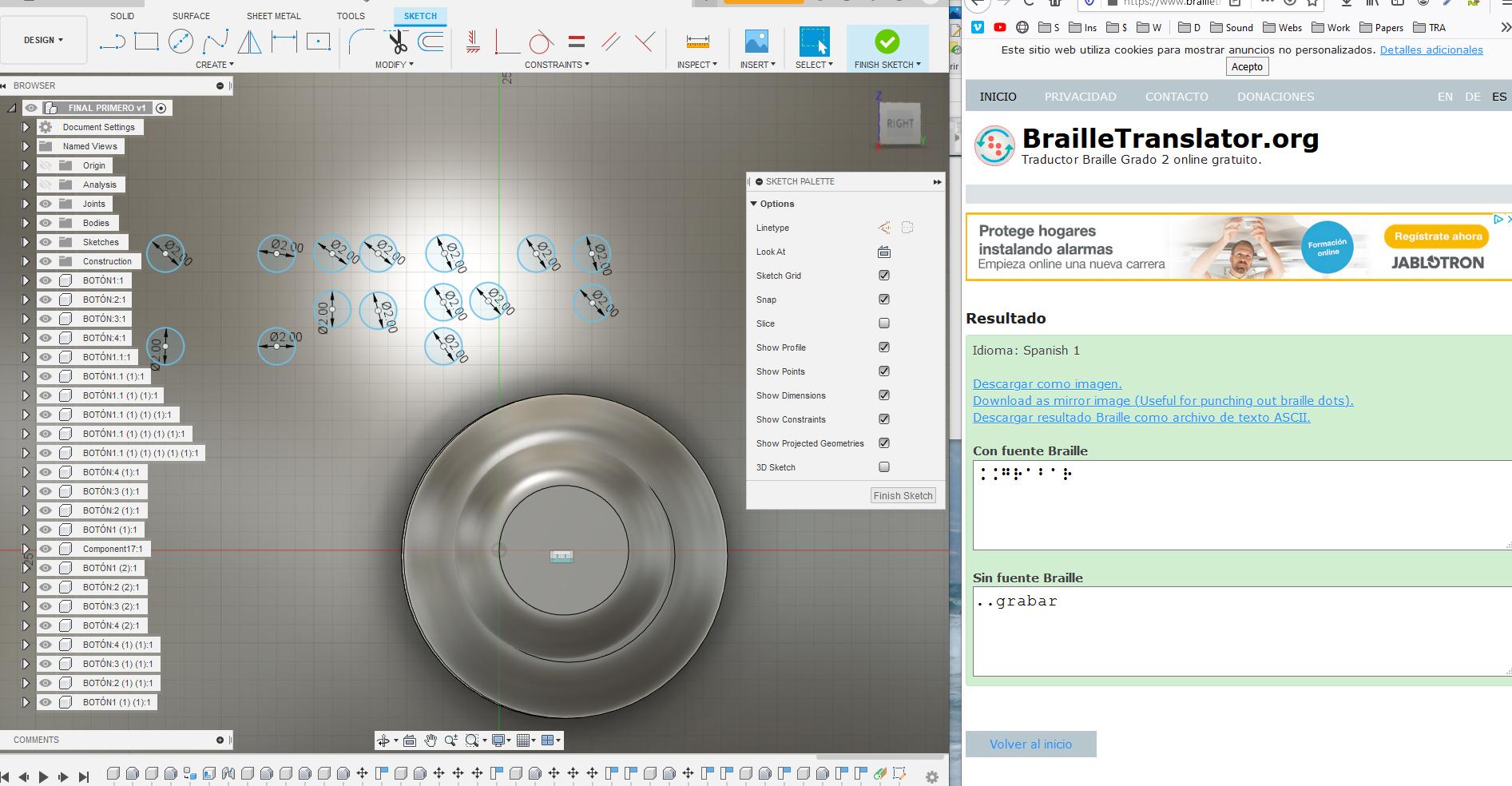Uncheck Show Points checkbox
Viewport: 1512px width, 786px height.
click(x=884, y=371)
